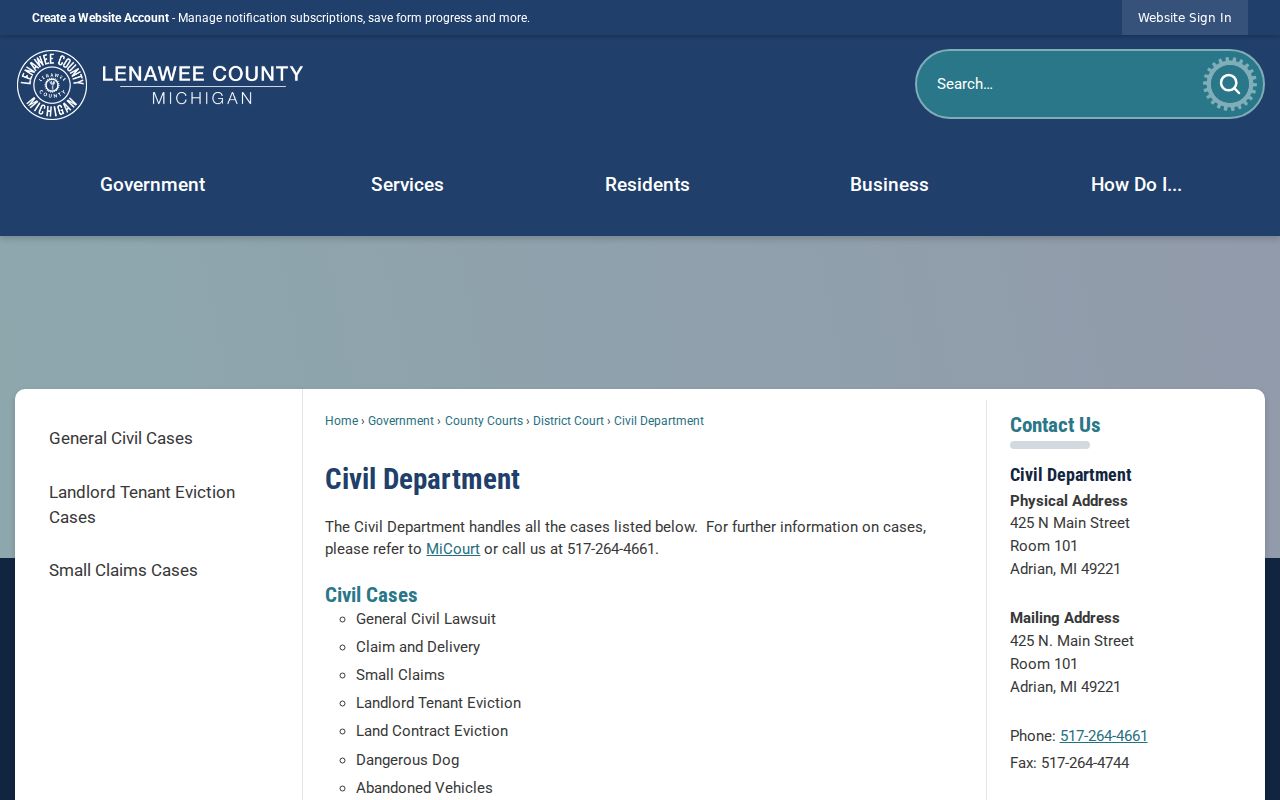The image size is (1280, 800).
Task: Click the search gear magnifier icon
Action: 1229,84
